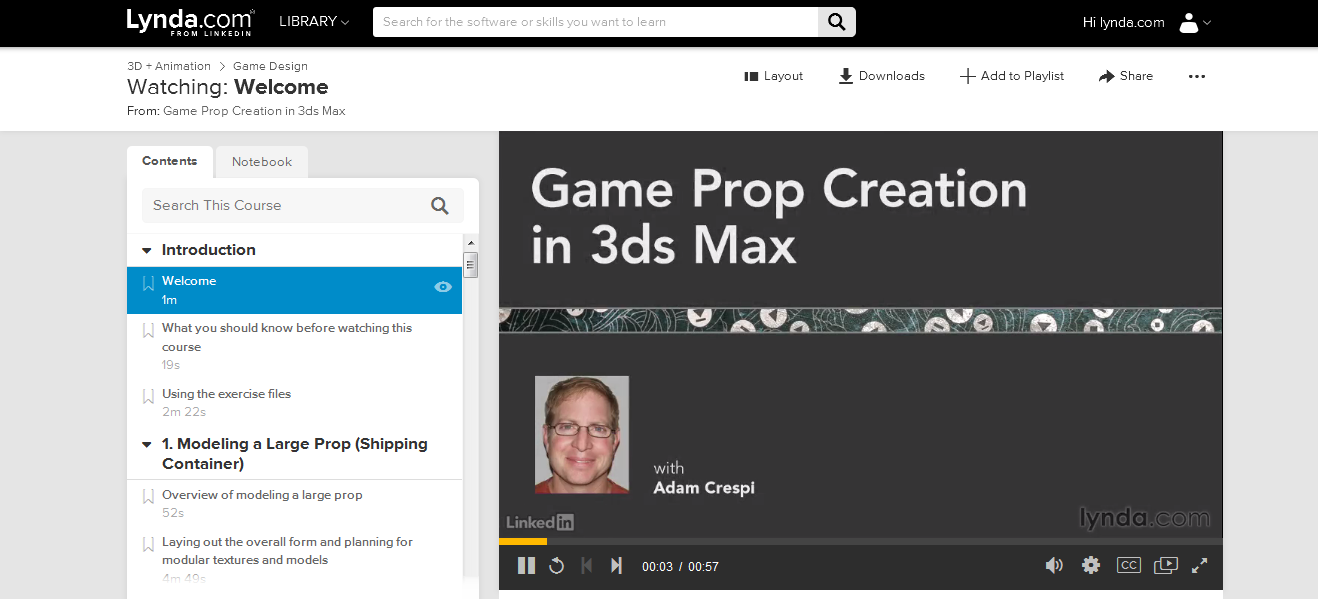The height and width of the screenshot is (599, 1318).
Task: Add course to Playlist
Action: coord(1012,76)
